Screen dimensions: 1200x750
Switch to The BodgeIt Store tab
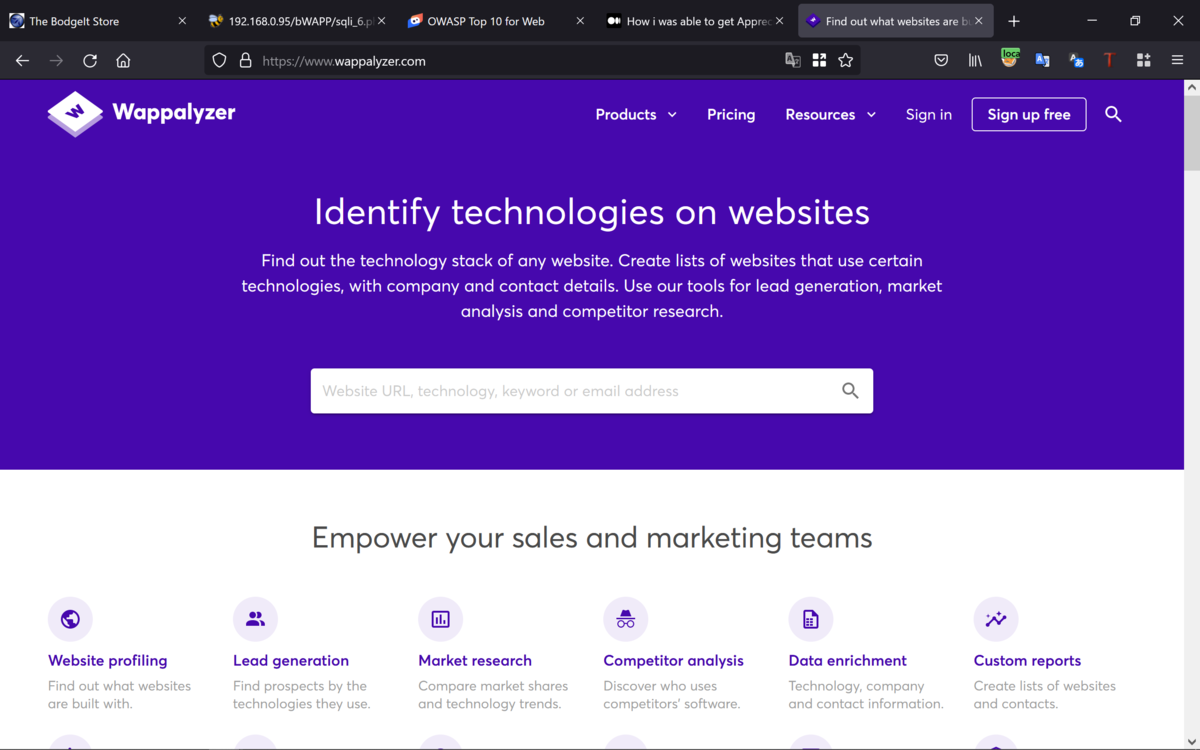coord(96,21)
